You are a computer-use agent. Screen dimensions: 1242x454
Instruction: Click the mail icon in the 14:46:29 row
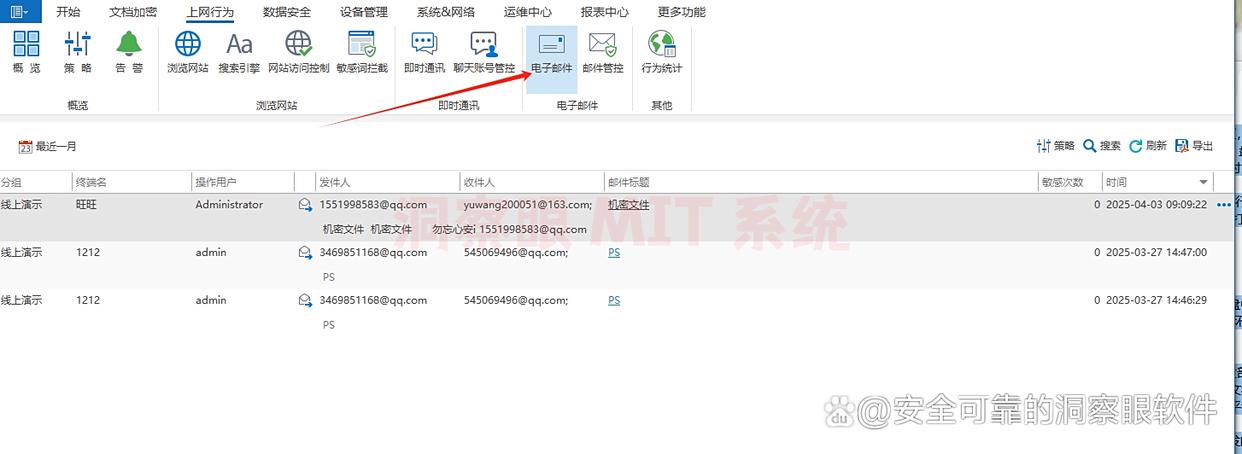305,301
